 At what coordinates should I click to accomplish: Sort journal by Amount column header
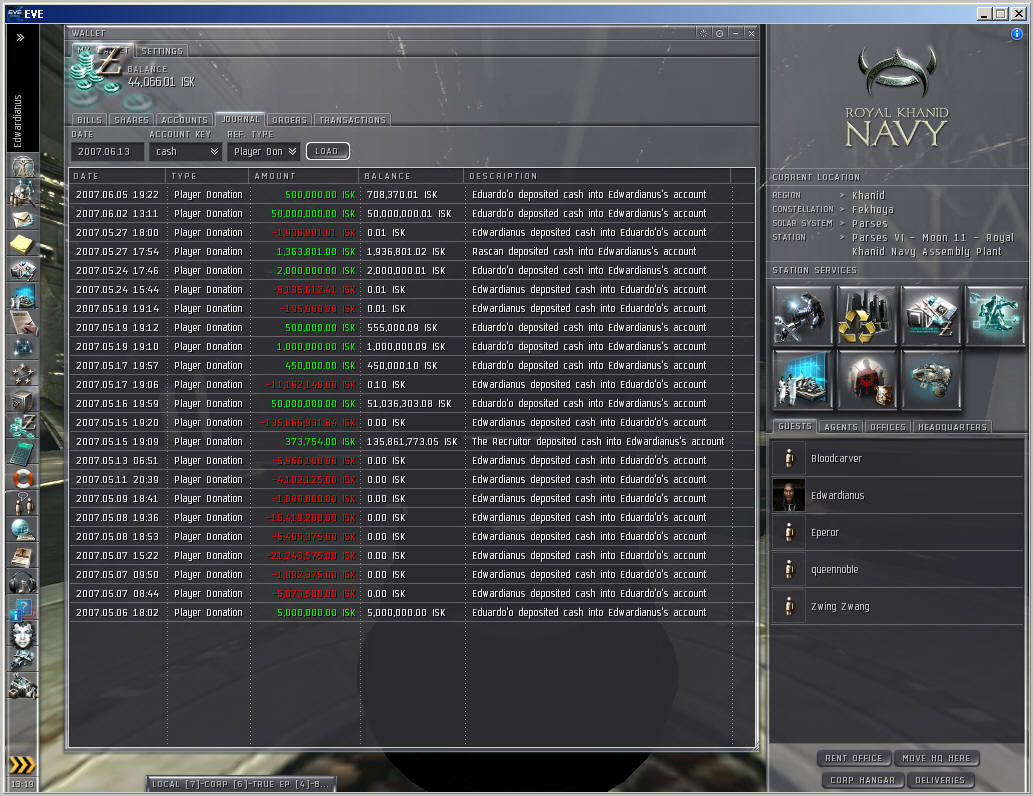(x=304, y=176)
